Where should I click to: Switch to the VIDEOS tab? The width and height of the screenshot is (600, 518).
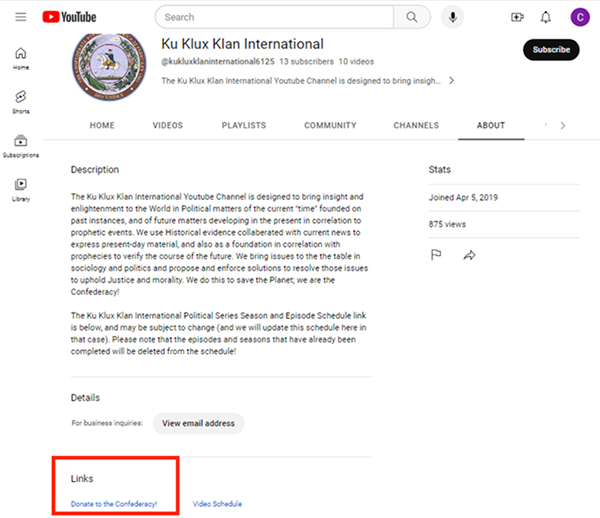coord(168,126)
